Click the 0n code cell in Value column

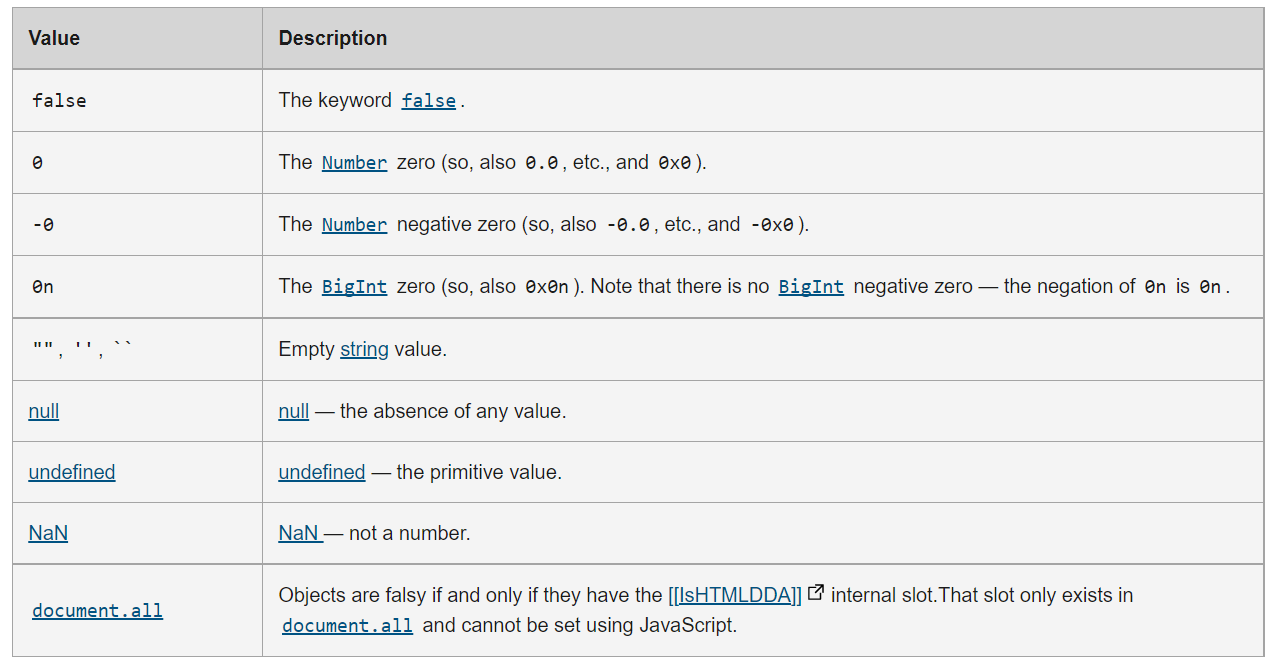click(x=43, y=287)
